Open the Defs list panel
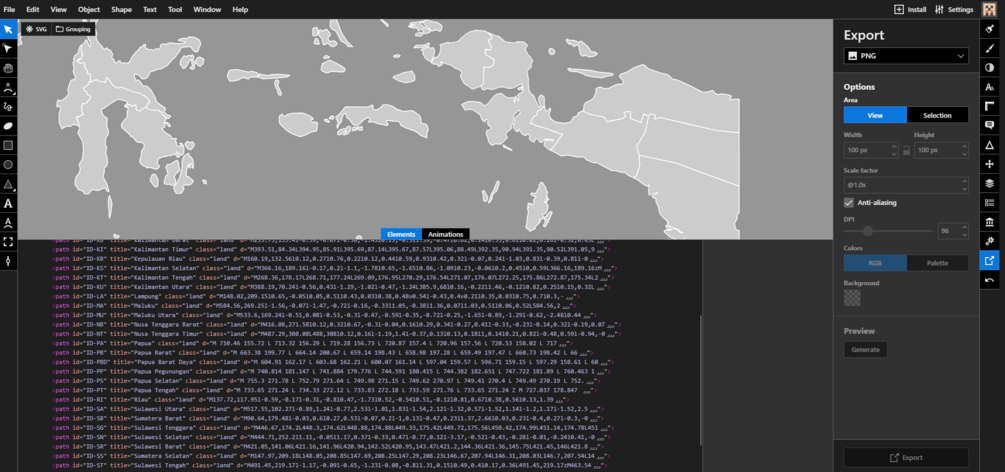1005x472 pixels. point(989,203)
